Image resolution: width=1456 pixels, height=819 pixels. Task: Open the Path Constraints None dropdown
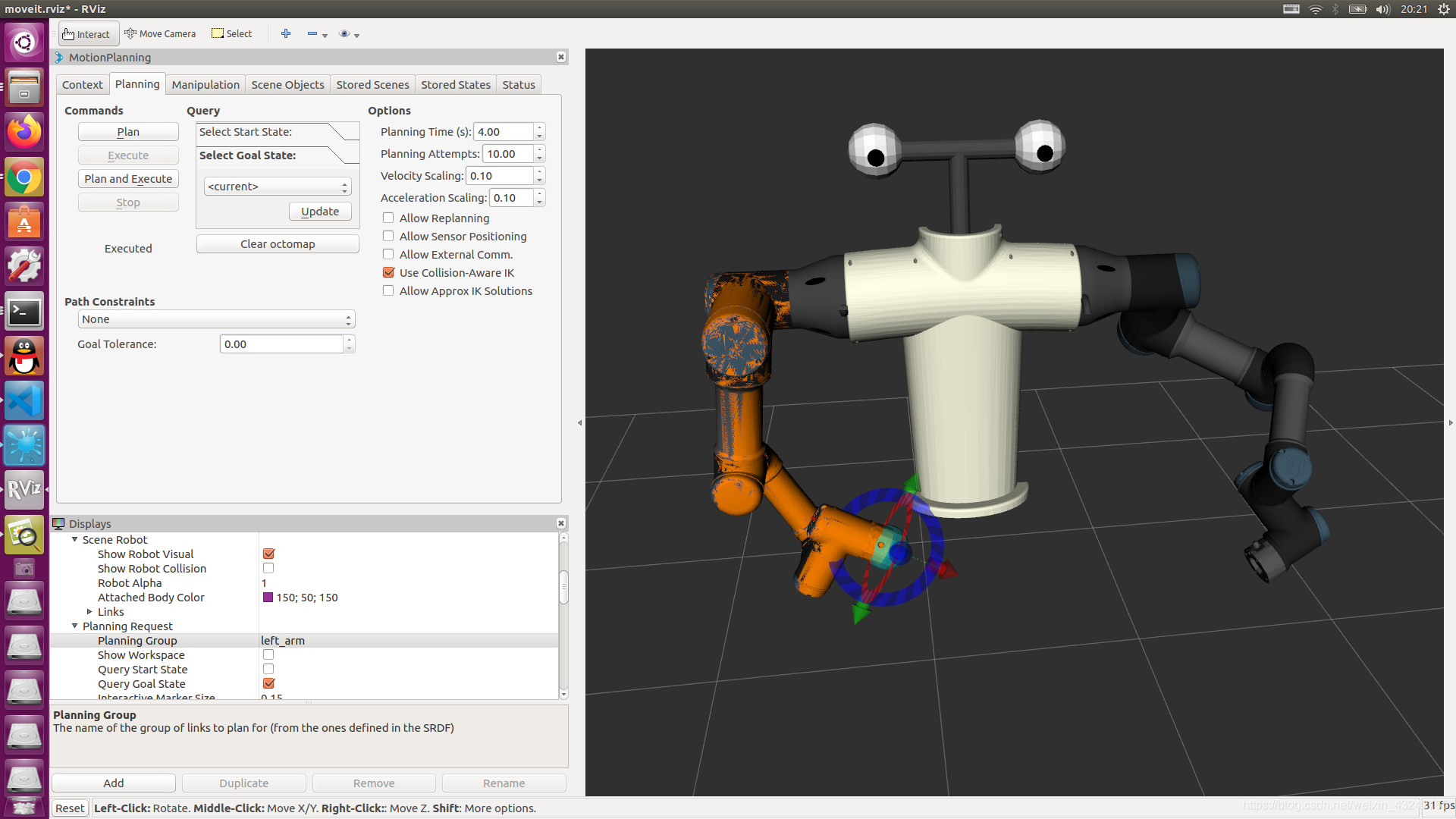point(216,319)
